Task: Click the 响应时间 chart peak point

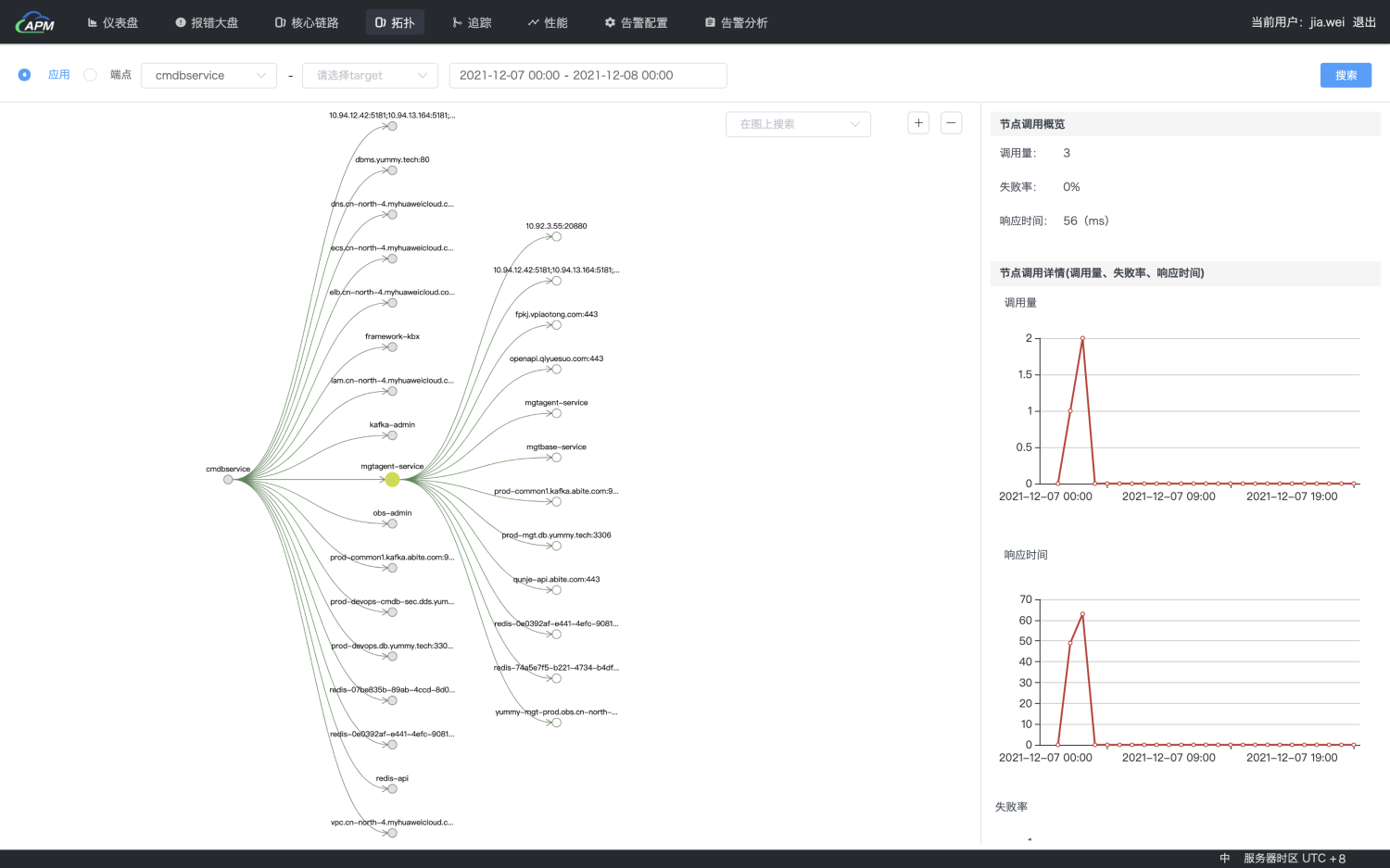Action: pyautogui.click(x=1082, y=613)
